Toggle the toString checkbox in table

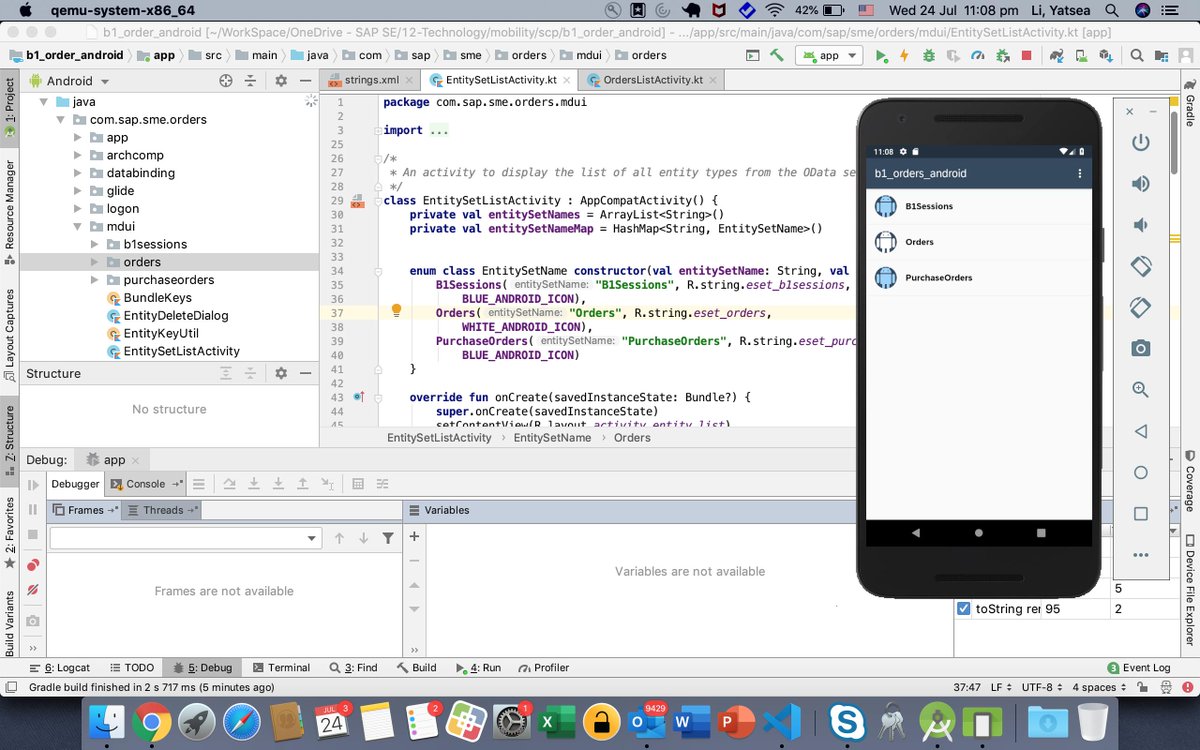click(964, 608)
